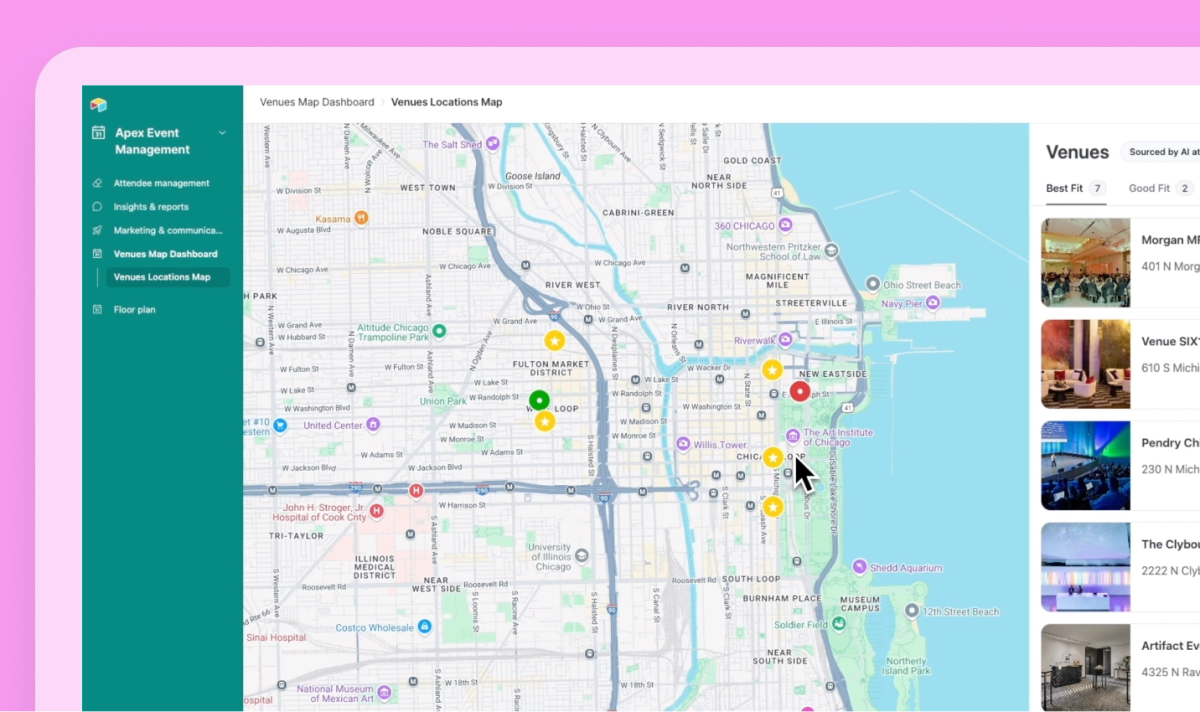Open Attendee management in the sidebar
1200x712 pixels.
coord(161,183)
